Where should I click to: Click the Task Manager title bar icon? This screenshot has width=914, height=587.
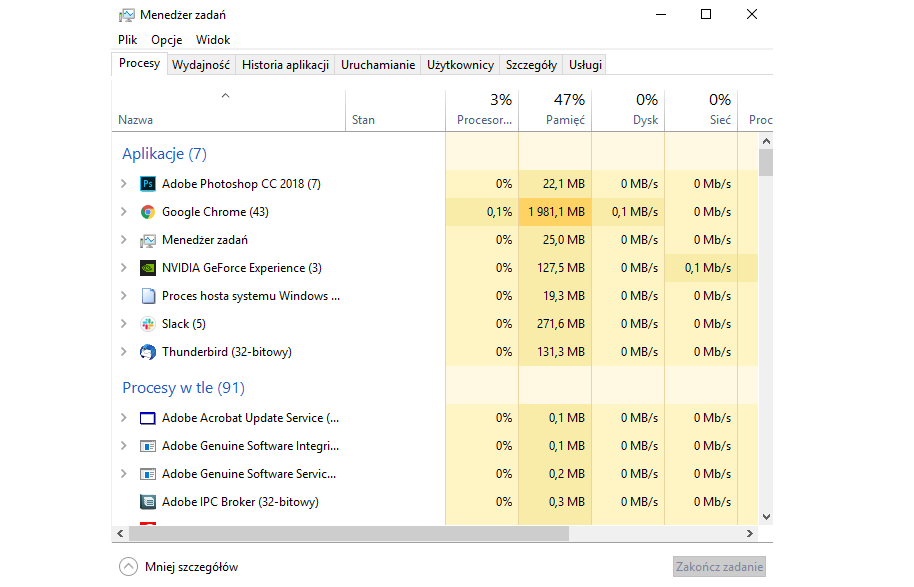pyautogui.click(x=126, y=15)
